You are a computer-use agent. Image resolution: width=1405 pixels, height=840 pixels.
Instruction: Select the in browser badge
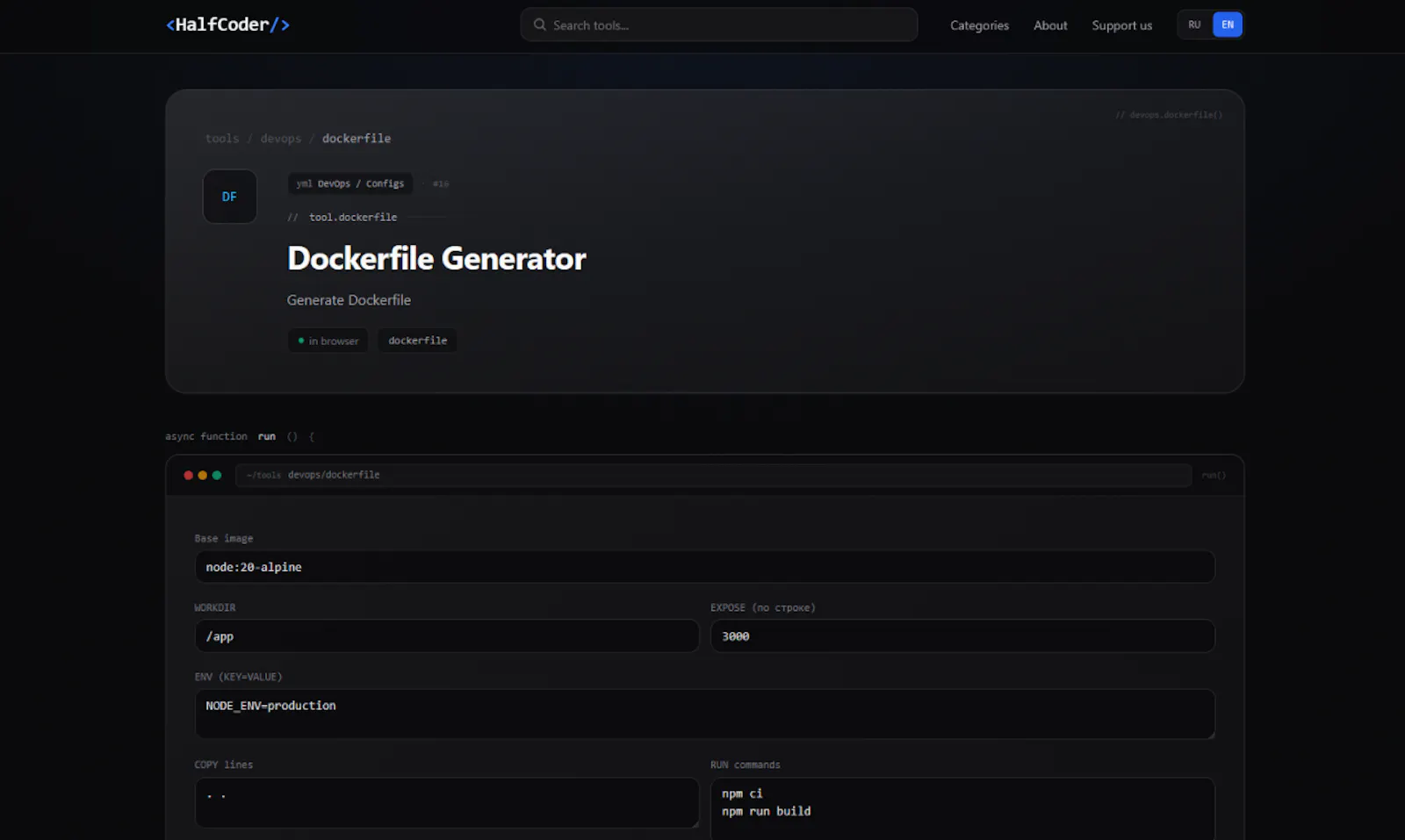(328, 341)
